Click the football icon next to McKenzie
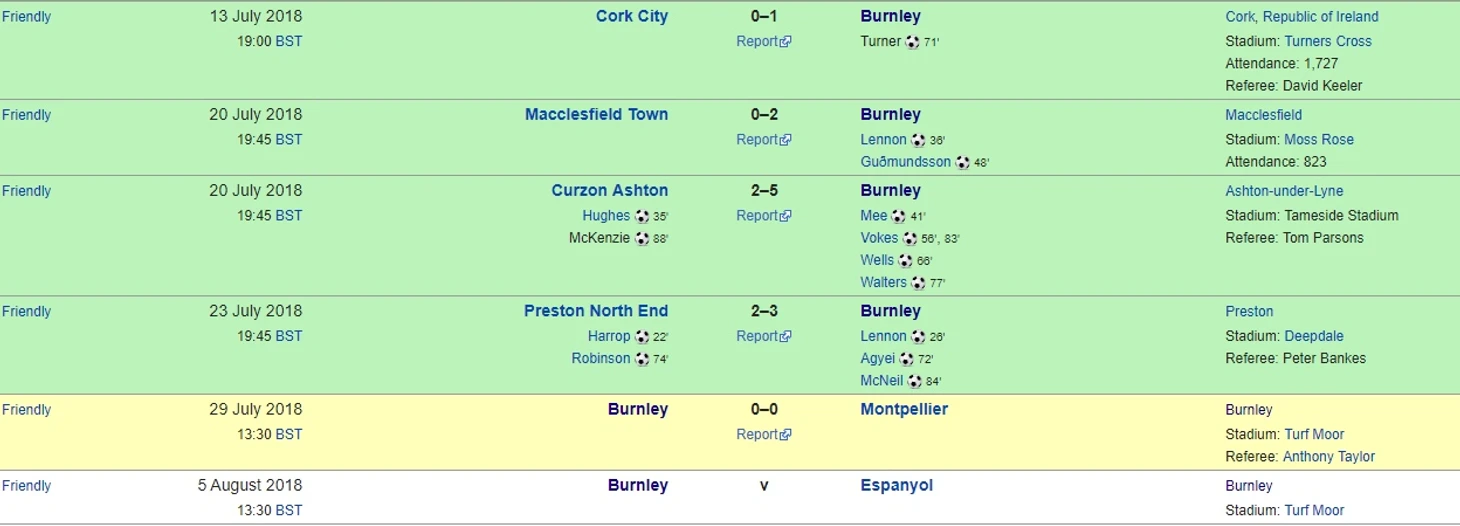1460x526 pixels. pyautogui.click(x=642, y=238)
